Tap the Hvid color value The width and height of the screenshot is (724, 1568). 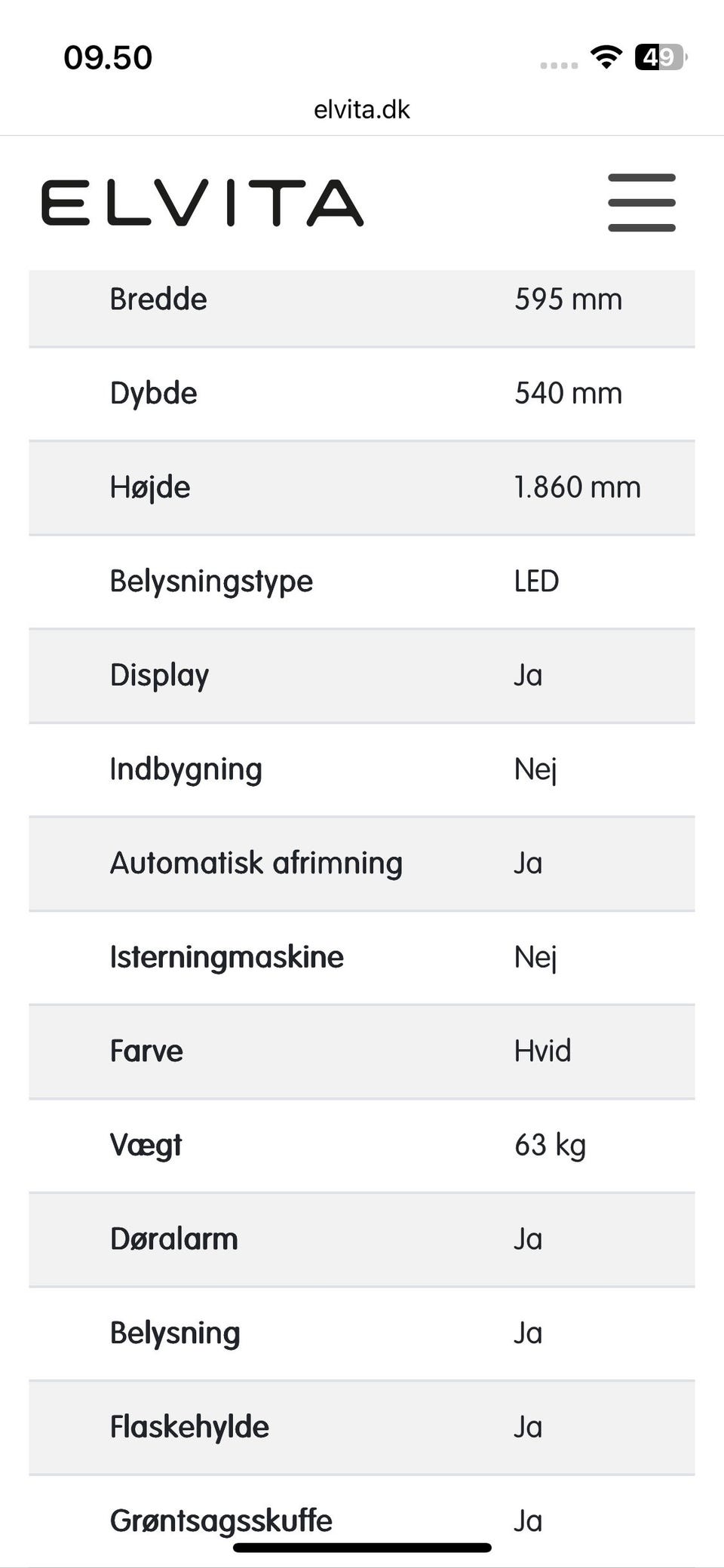click(x=542, y=1051)
